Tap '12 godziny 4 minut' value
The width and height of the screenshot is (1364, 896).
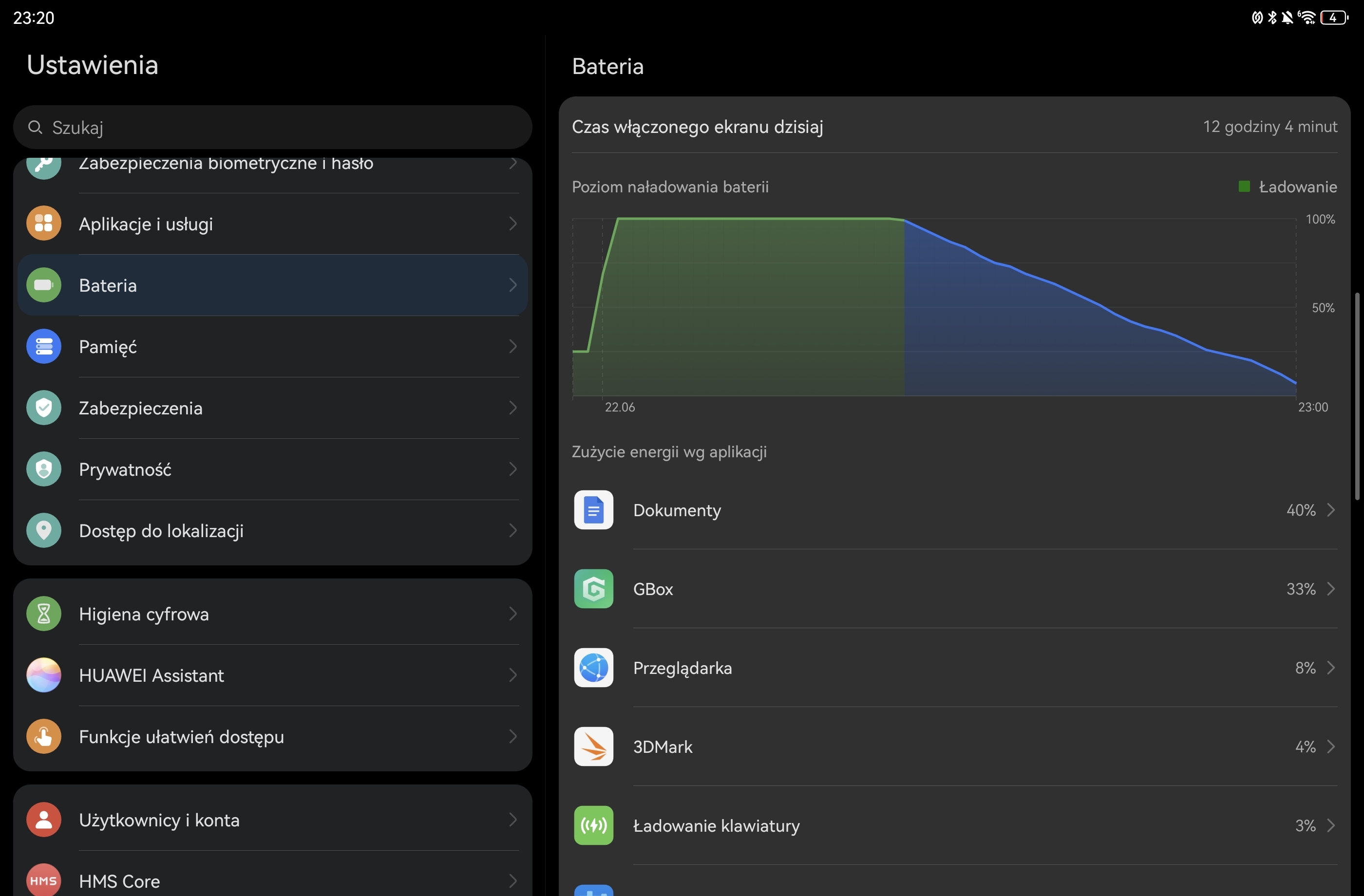click(1270, 126)
